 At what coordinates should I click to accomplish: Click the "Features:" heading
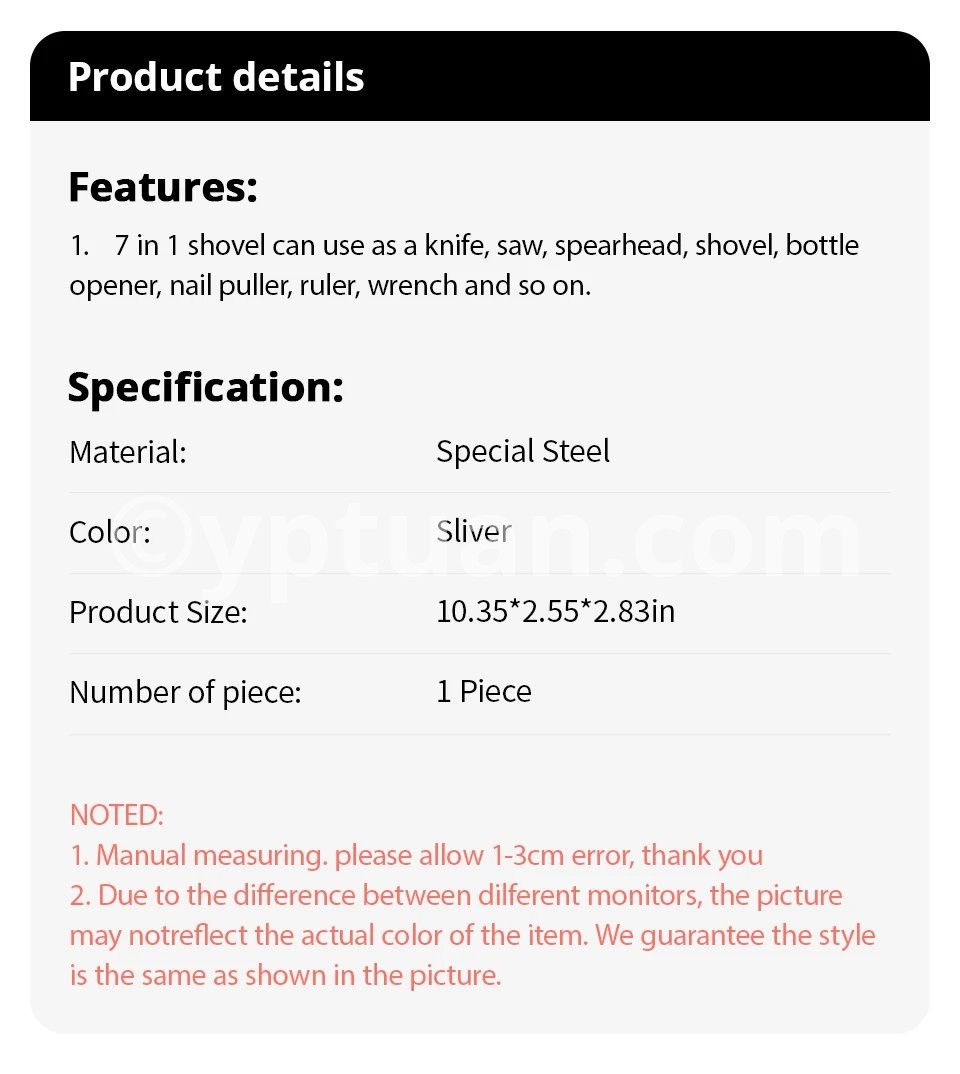163,187
